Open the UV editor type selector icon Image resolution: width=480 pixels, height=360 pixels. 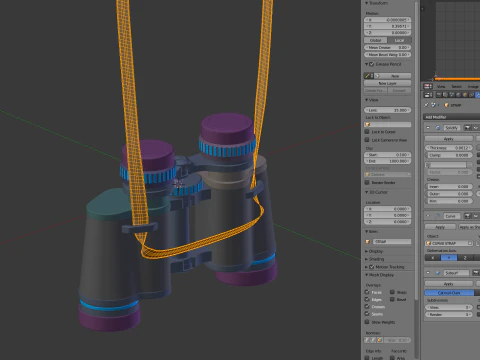(x=428, y=86)
